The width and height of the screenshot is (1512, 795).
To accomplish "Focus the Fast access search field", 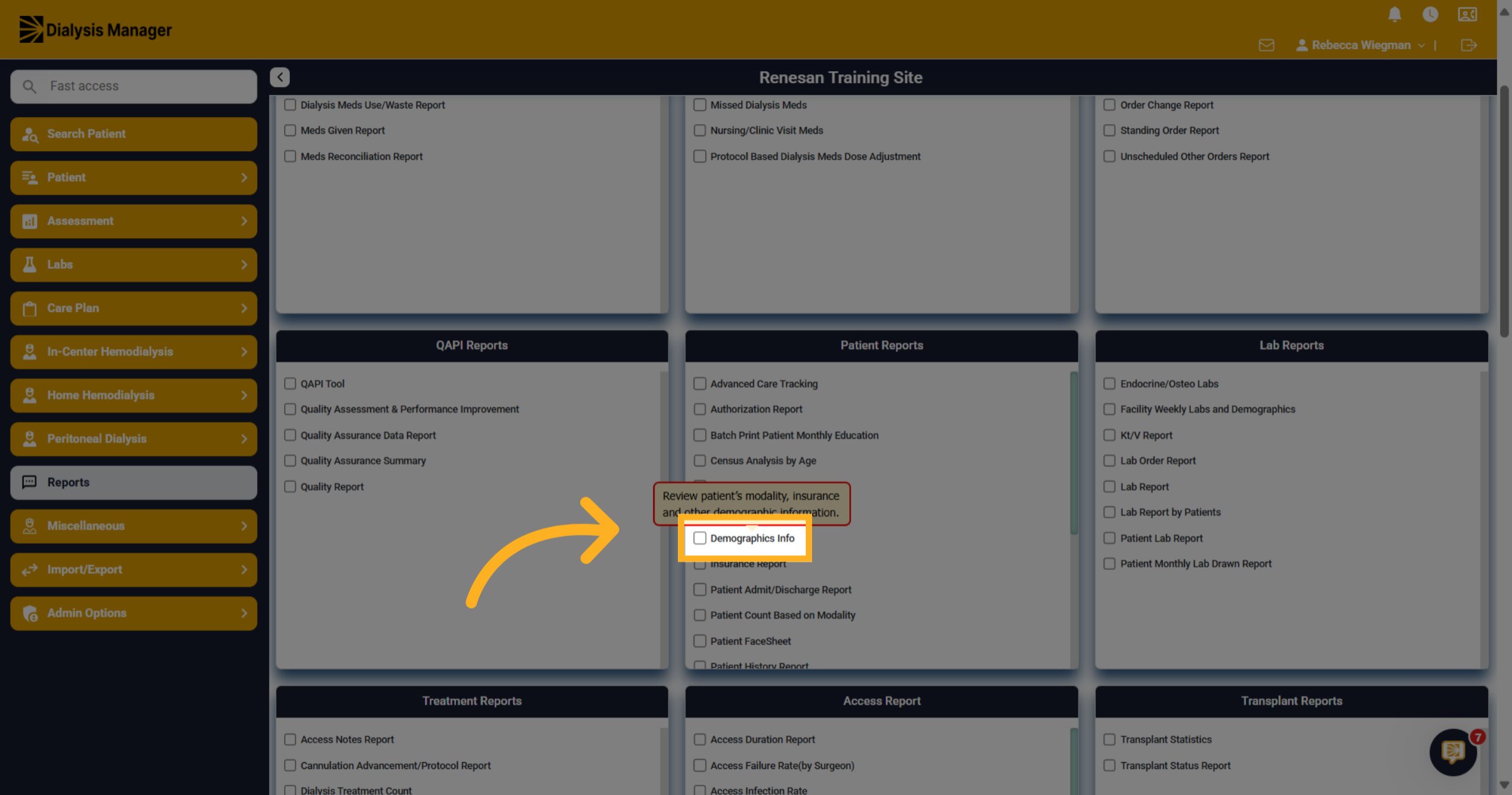I will (134, 86).
